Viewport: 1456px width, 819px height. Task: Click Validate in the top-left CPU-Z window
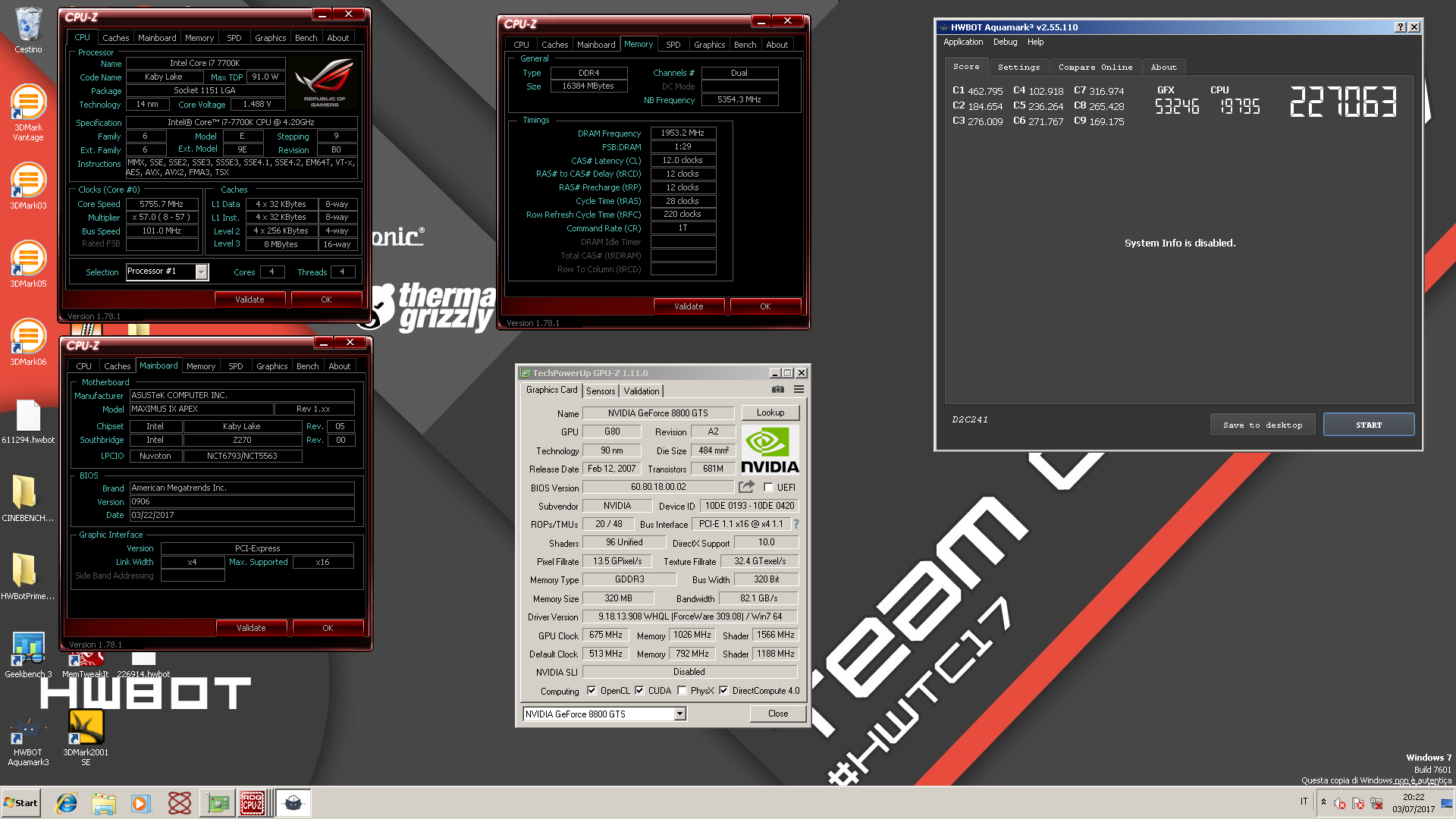click(x=249, y=300)
